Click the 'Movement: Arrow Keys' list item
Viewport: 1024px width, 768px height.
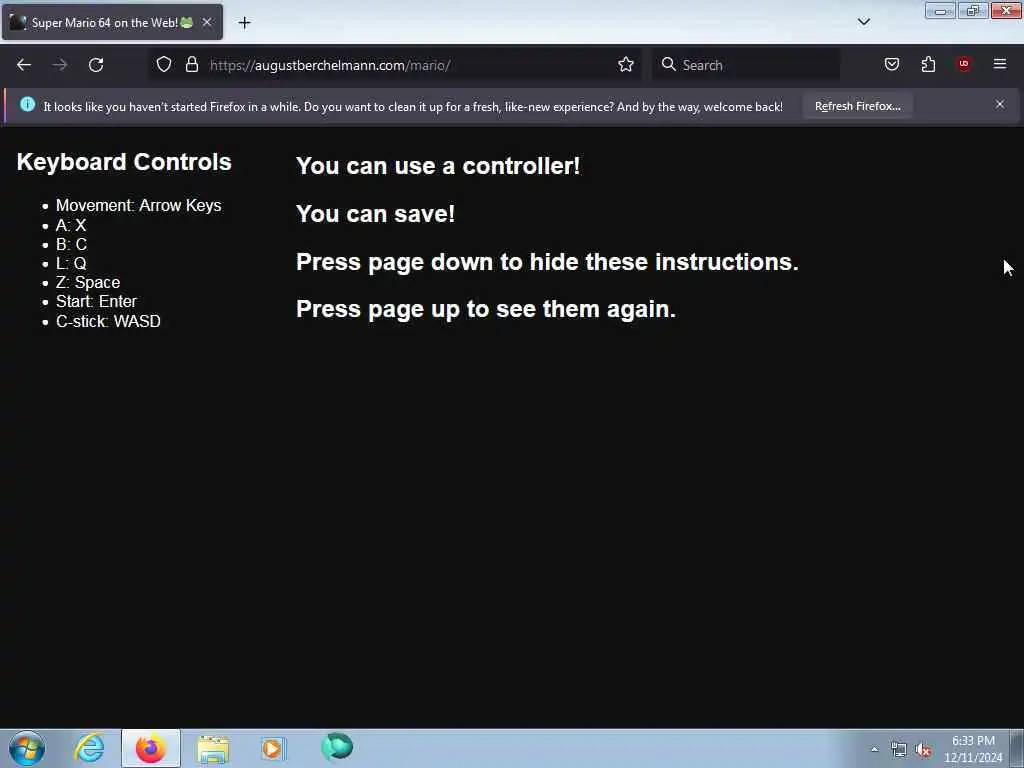(138, 205)
